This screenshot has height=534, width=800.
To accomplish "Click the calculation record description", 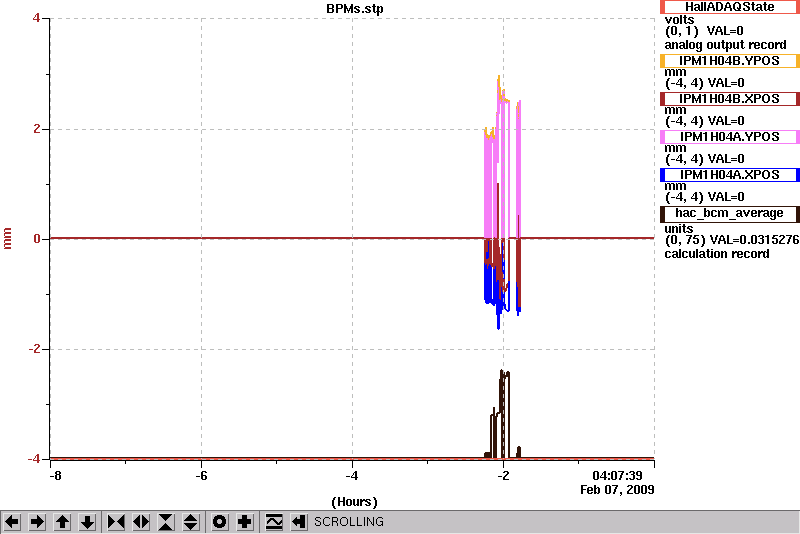I will 717,254.
